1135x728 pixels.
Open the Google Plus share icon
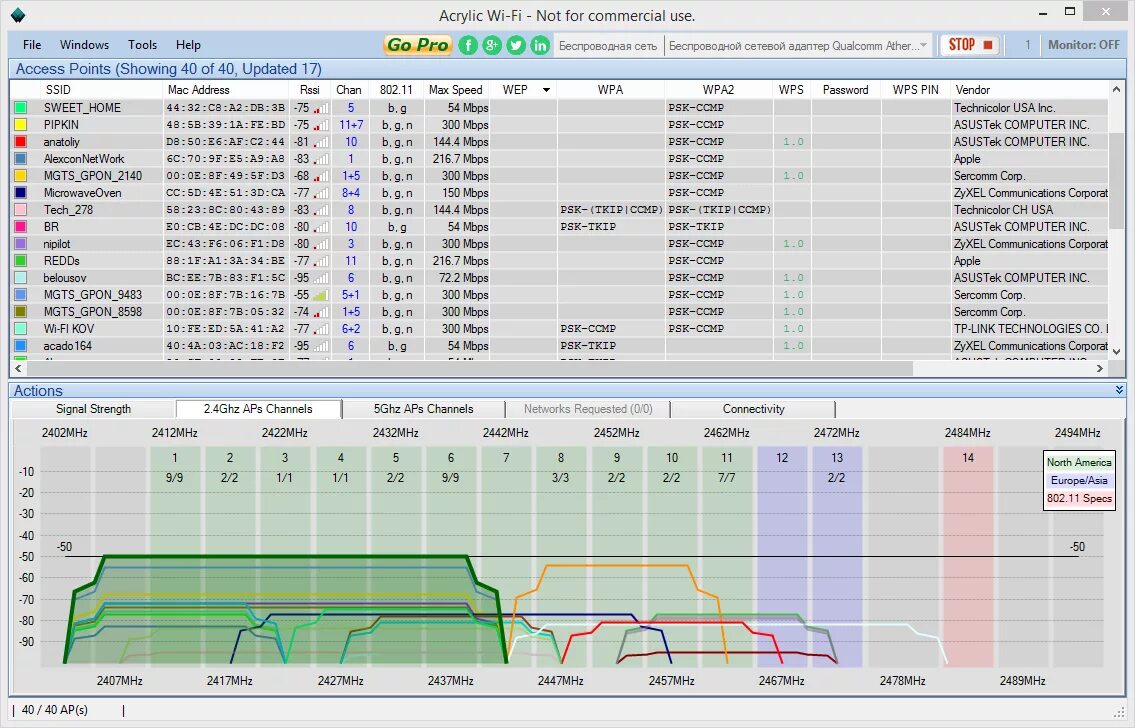click(x=492, y=45)
